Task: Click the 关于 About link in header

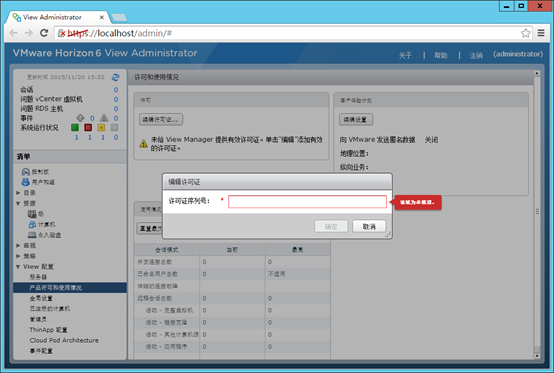Action: click(x=405, y=55)
